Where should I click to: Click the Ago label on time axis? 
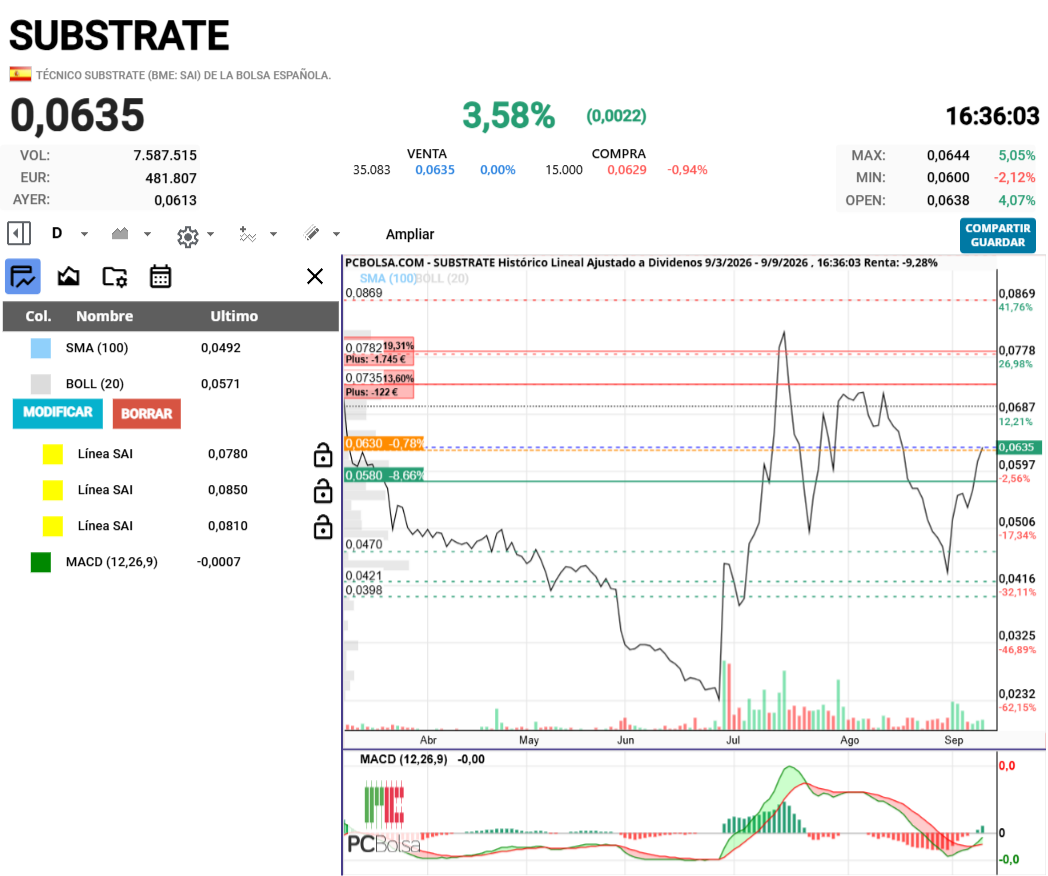pyautogui.click(x=849, y=740)
